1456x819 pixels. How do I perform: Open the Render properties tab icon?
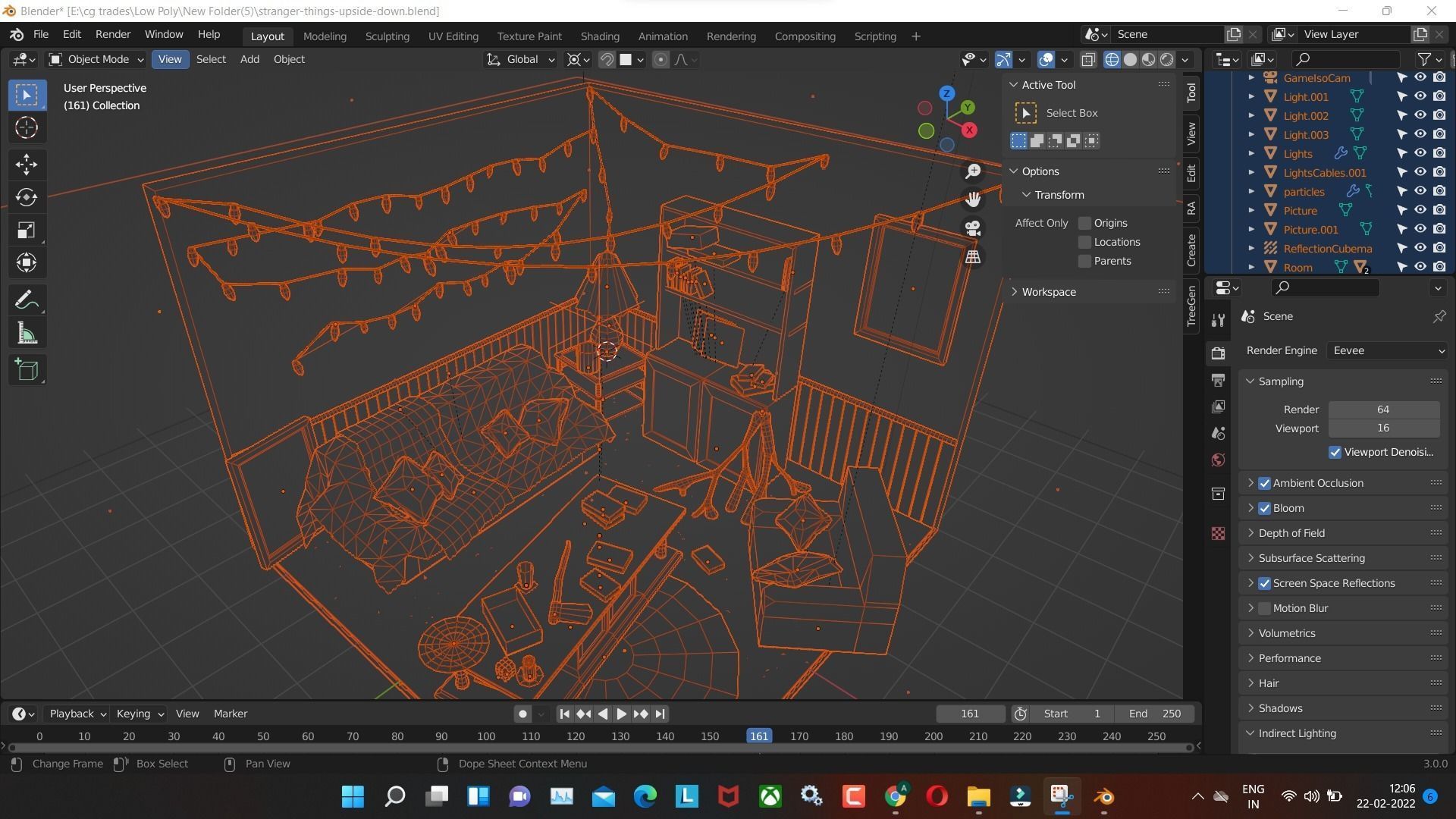[x=1219, y=353]
